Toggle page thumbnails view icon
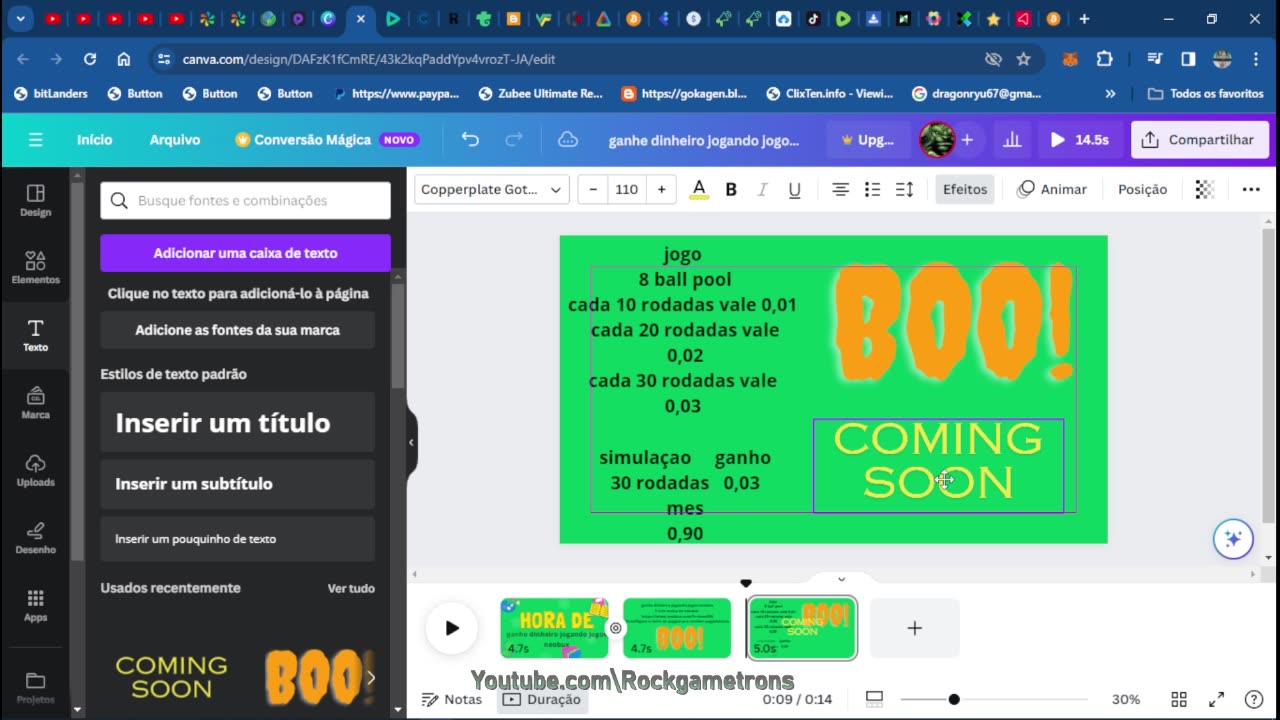Screen dimensions: 1280x720 pos(874,699)
